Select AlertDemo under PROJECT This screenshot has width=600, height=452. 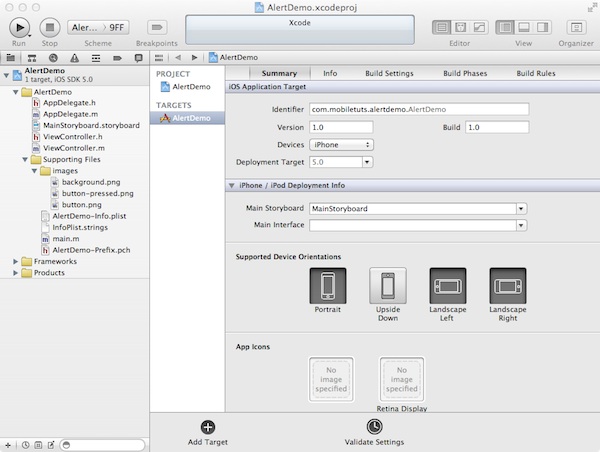tap(186, 87)
